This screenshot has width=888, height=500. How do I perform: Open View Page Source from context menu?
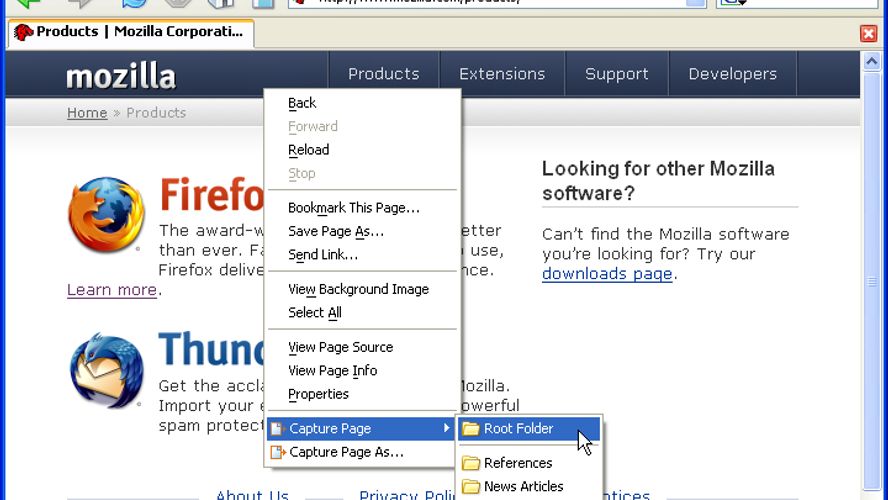362,347
